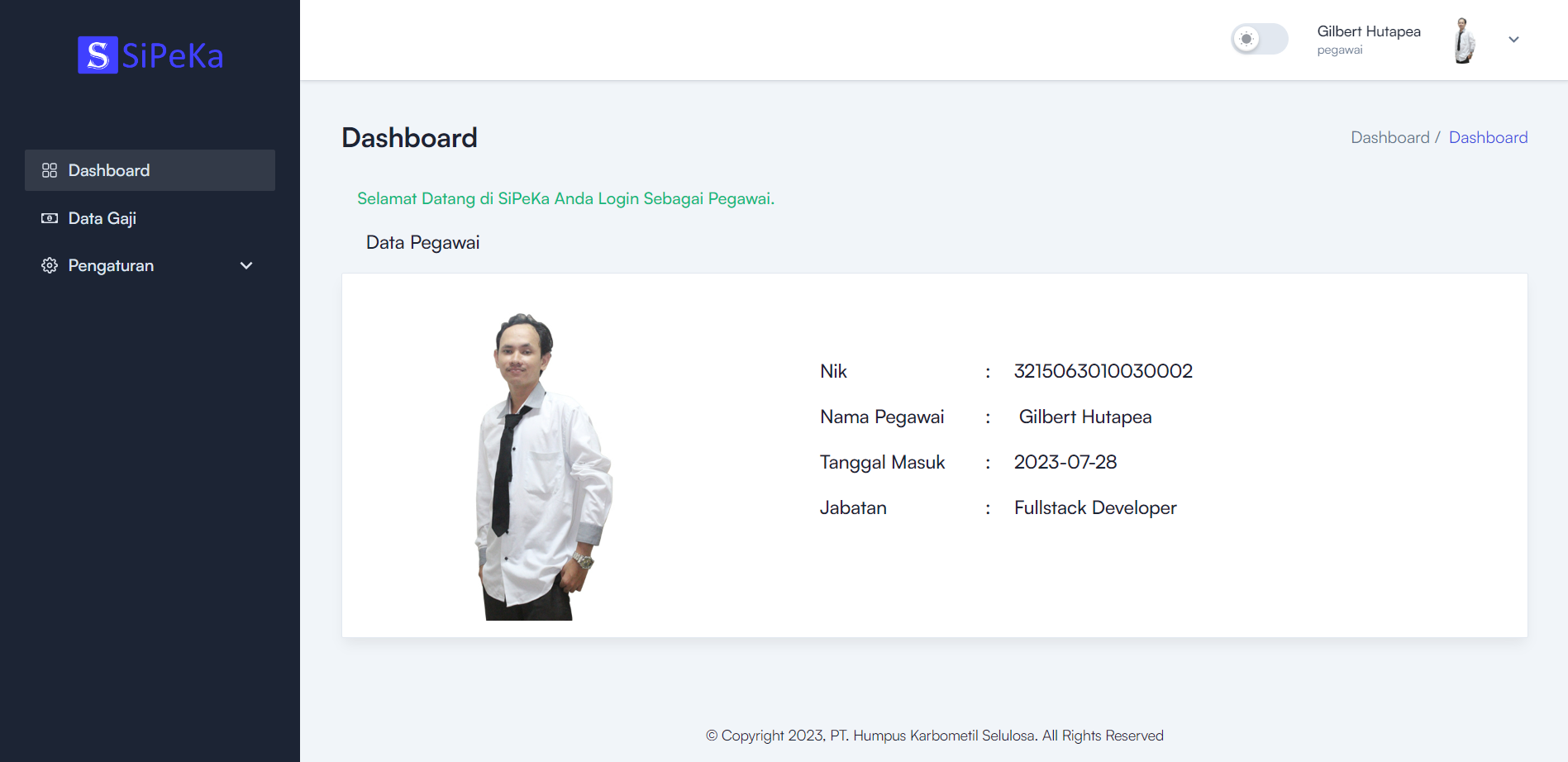The width and height of the screenshot is (1568, 762).
Task: Click the profile avatar in the header
Action: [1464, 39]
